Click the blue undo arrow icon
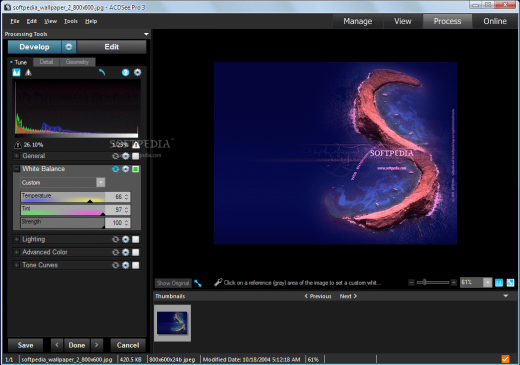The height and width of the screenshot is (365, 520). (102, 72)
